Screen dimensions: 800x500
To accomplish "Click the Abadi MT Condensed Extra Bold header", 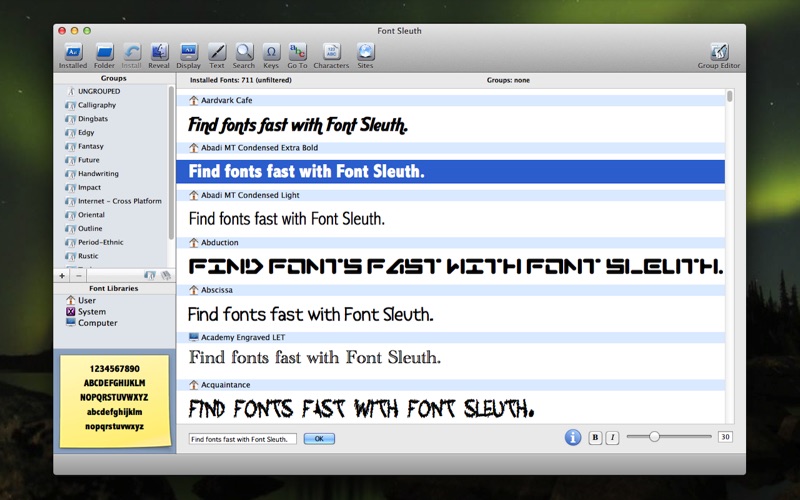I will [x=451, y=148].
